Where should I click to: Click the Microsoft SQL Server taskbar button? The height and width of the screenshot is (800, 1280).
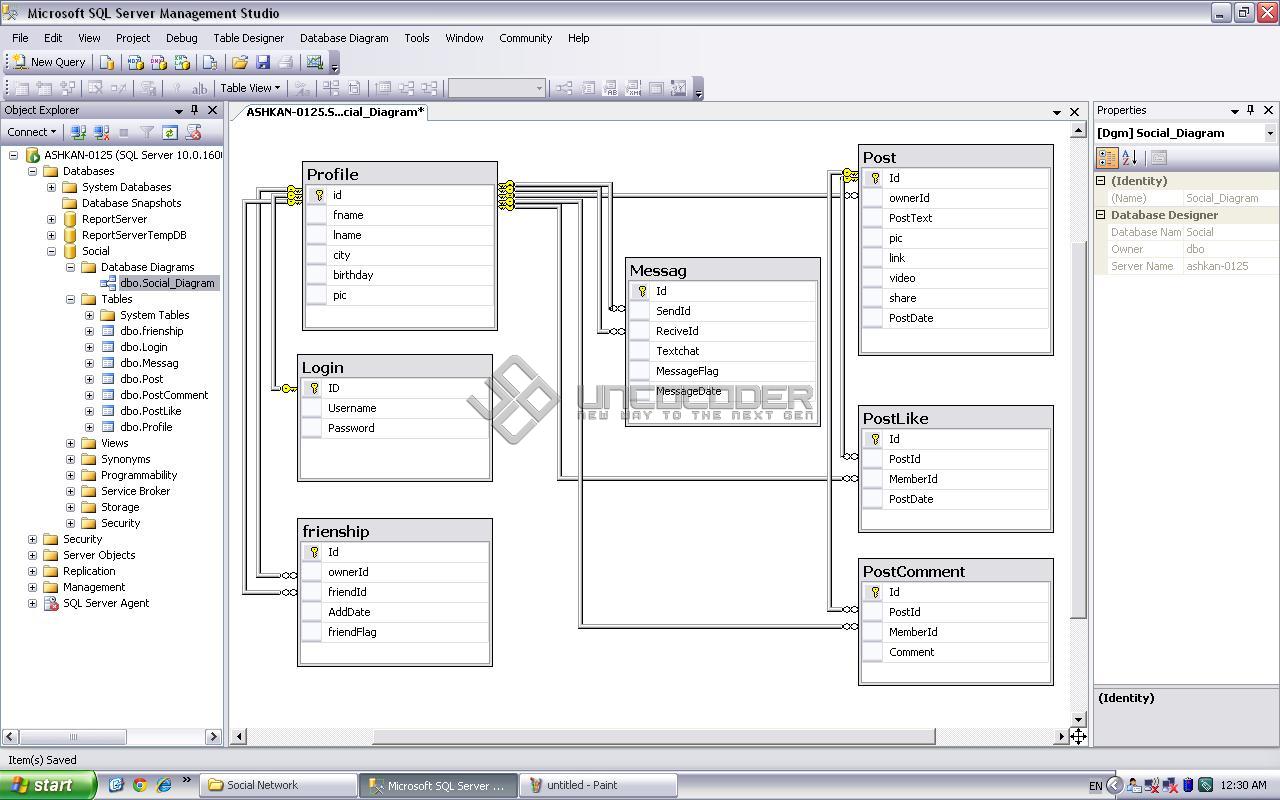coord(438,785)
